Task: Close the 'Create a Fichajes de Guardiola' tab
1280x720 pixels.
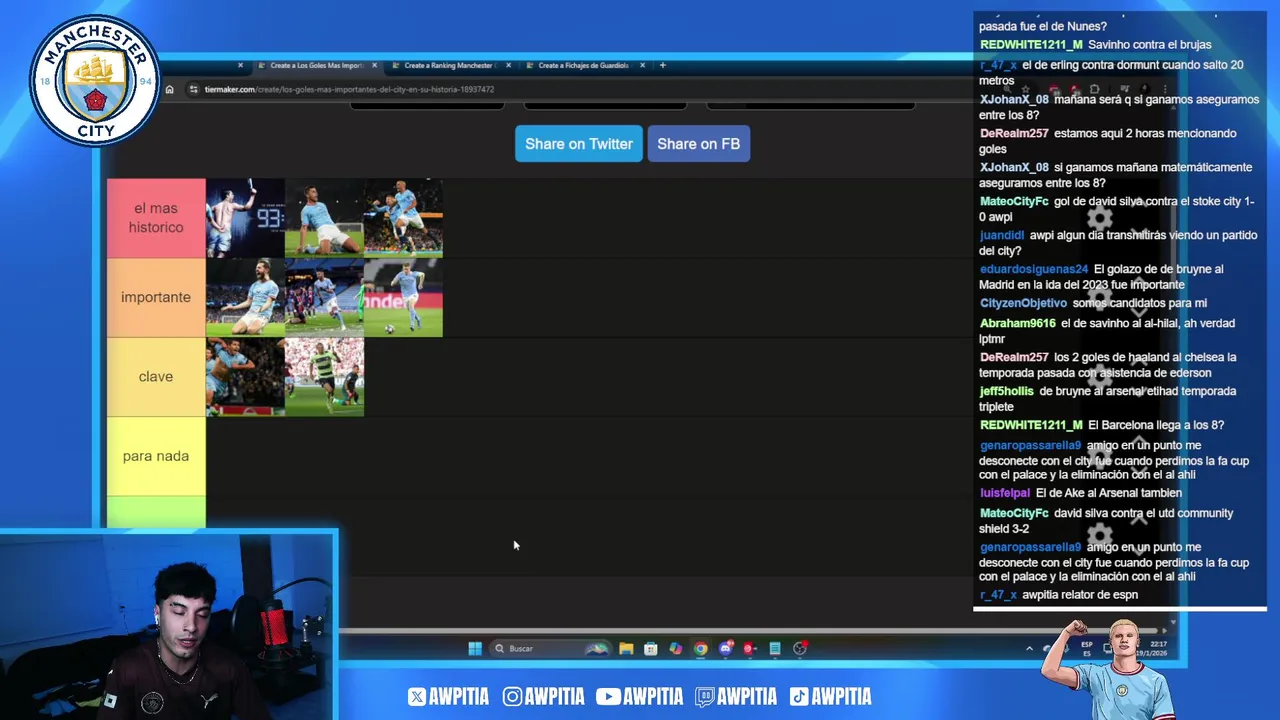Action: coord(642,65)
